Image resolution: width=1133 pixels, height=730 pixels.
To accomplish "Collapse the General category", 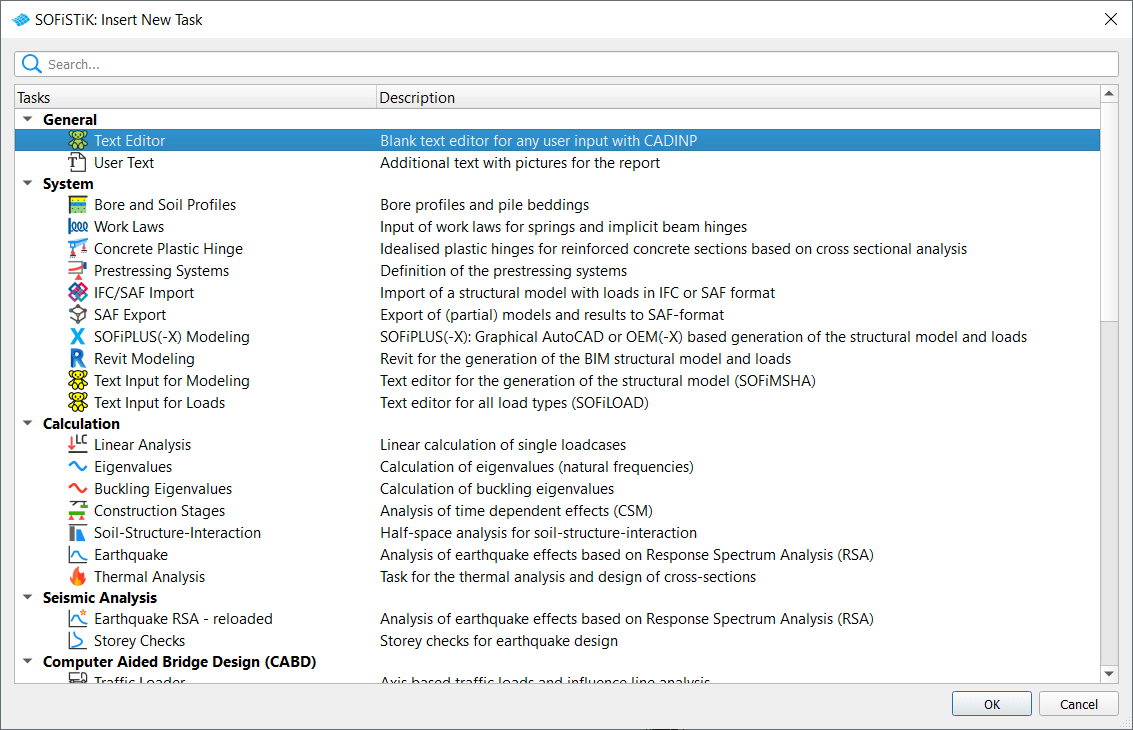I will [26, 119].
